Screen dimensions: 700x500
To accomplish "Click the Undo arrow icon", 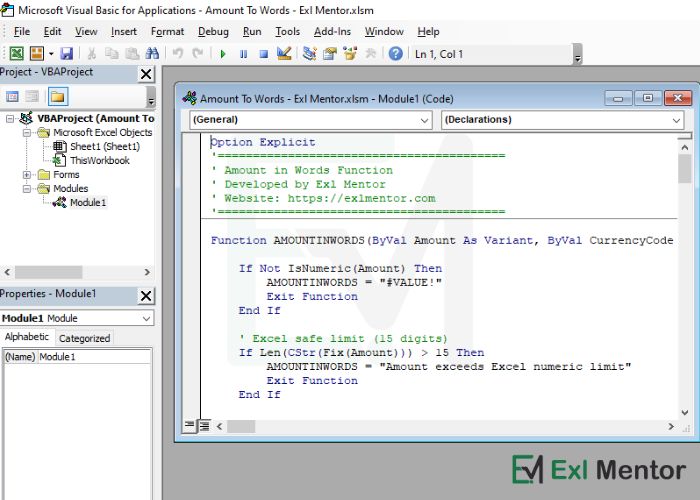I will click(x=178, y=54).
